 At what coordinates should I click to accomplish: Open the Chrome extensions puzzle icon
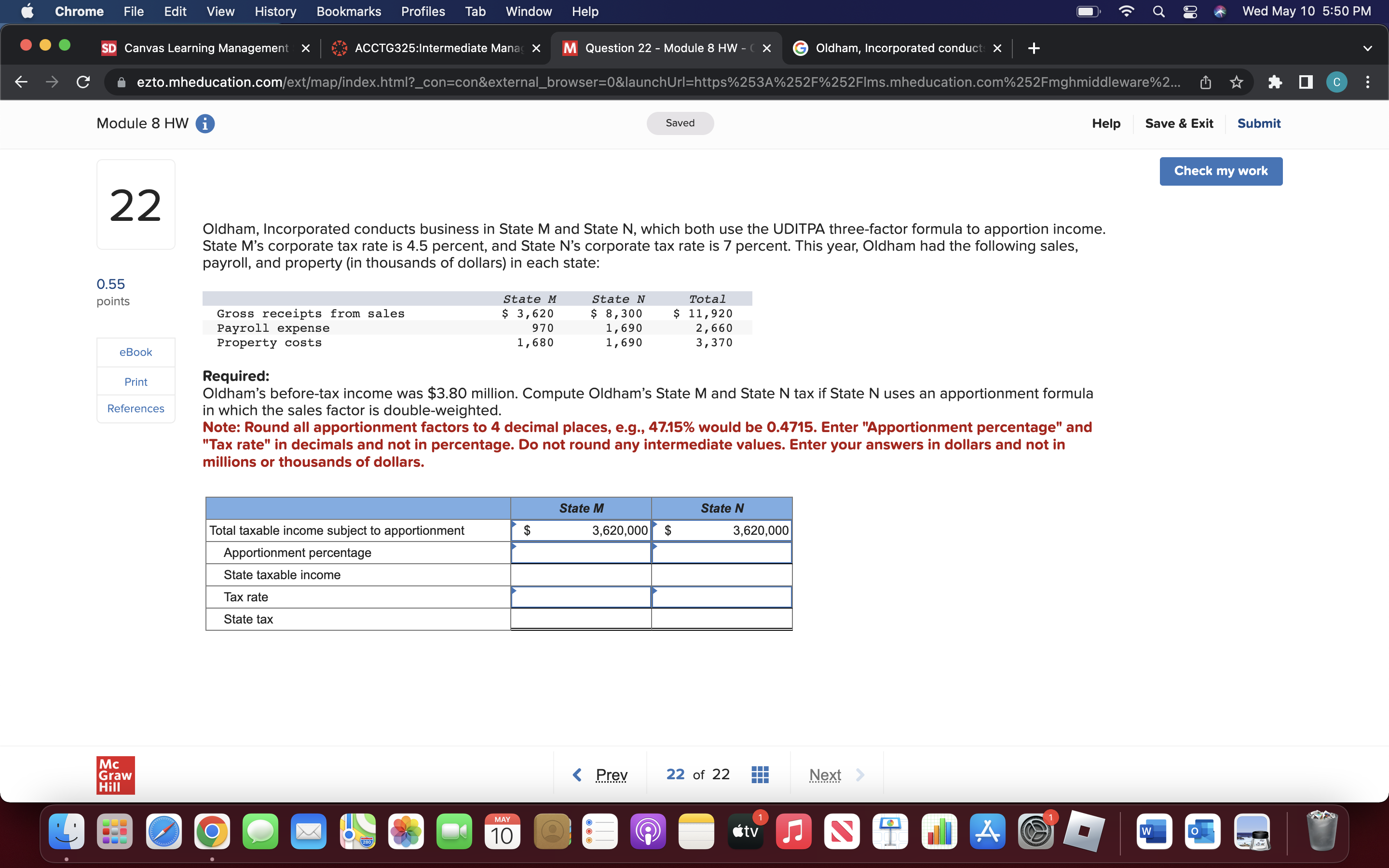click(1275, 82)
